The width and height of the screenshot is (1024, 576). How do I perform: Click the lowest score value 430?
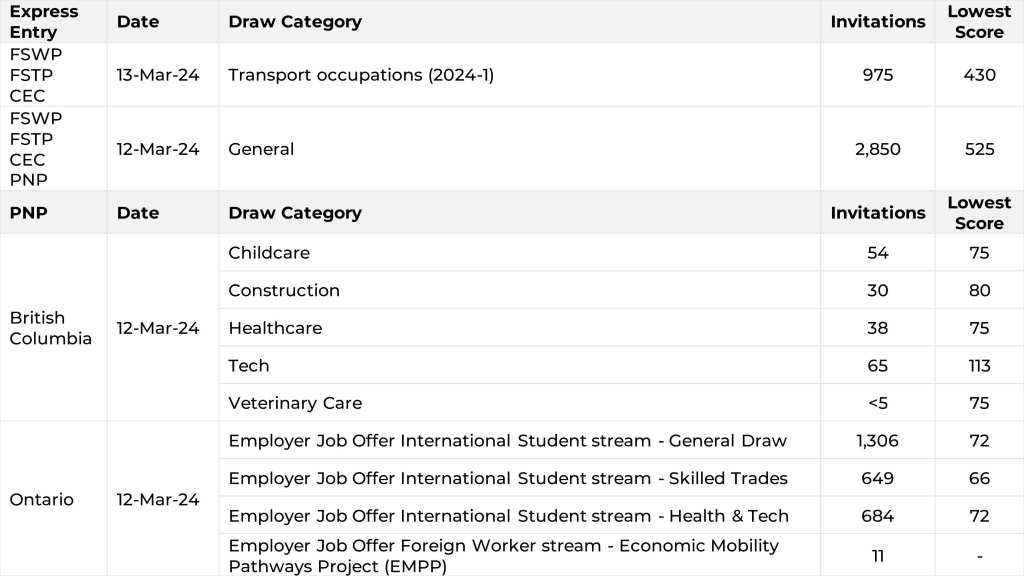click(979, 75)
